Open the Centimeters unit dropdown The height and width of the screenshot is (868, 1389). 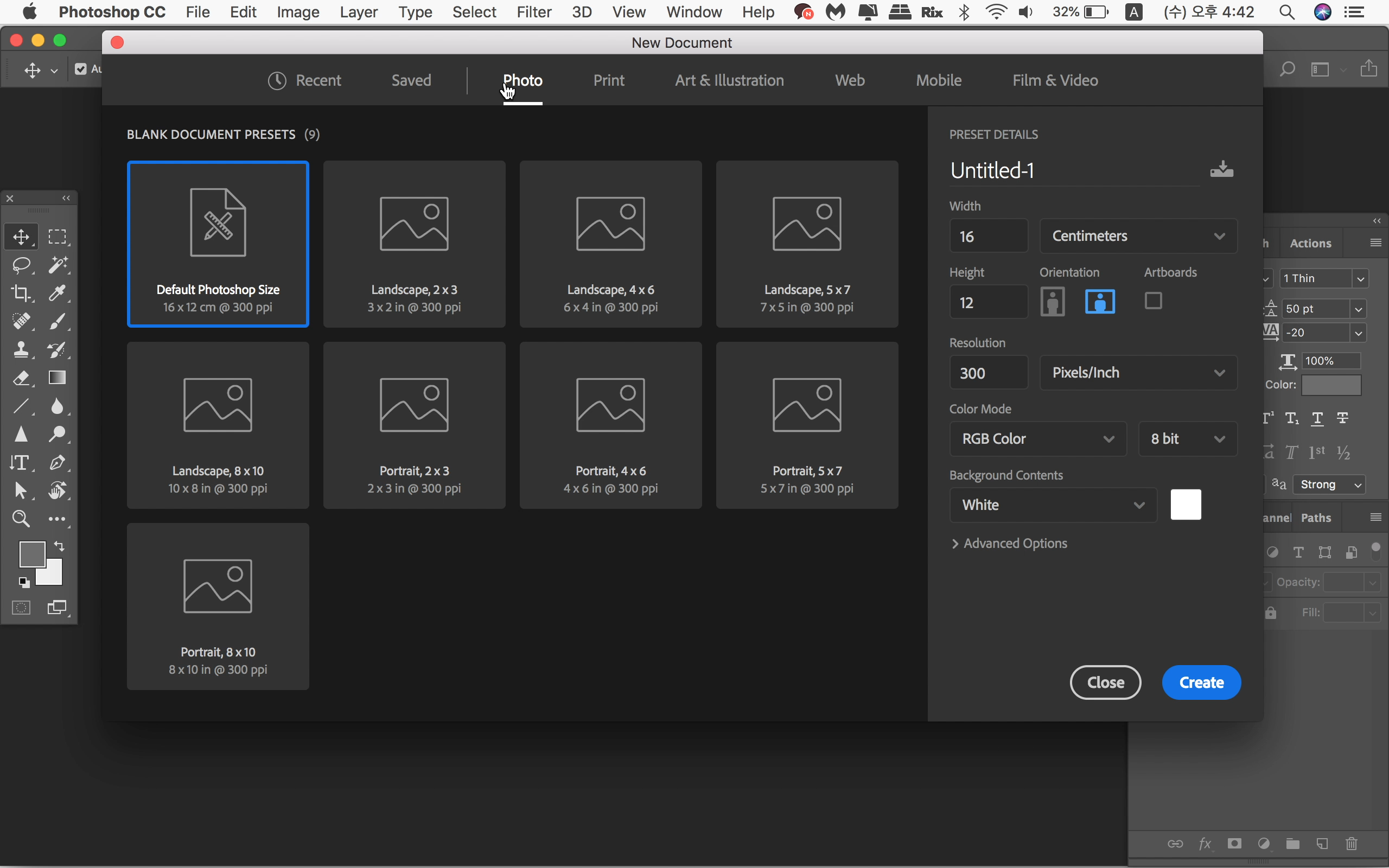coord(1138,236)
